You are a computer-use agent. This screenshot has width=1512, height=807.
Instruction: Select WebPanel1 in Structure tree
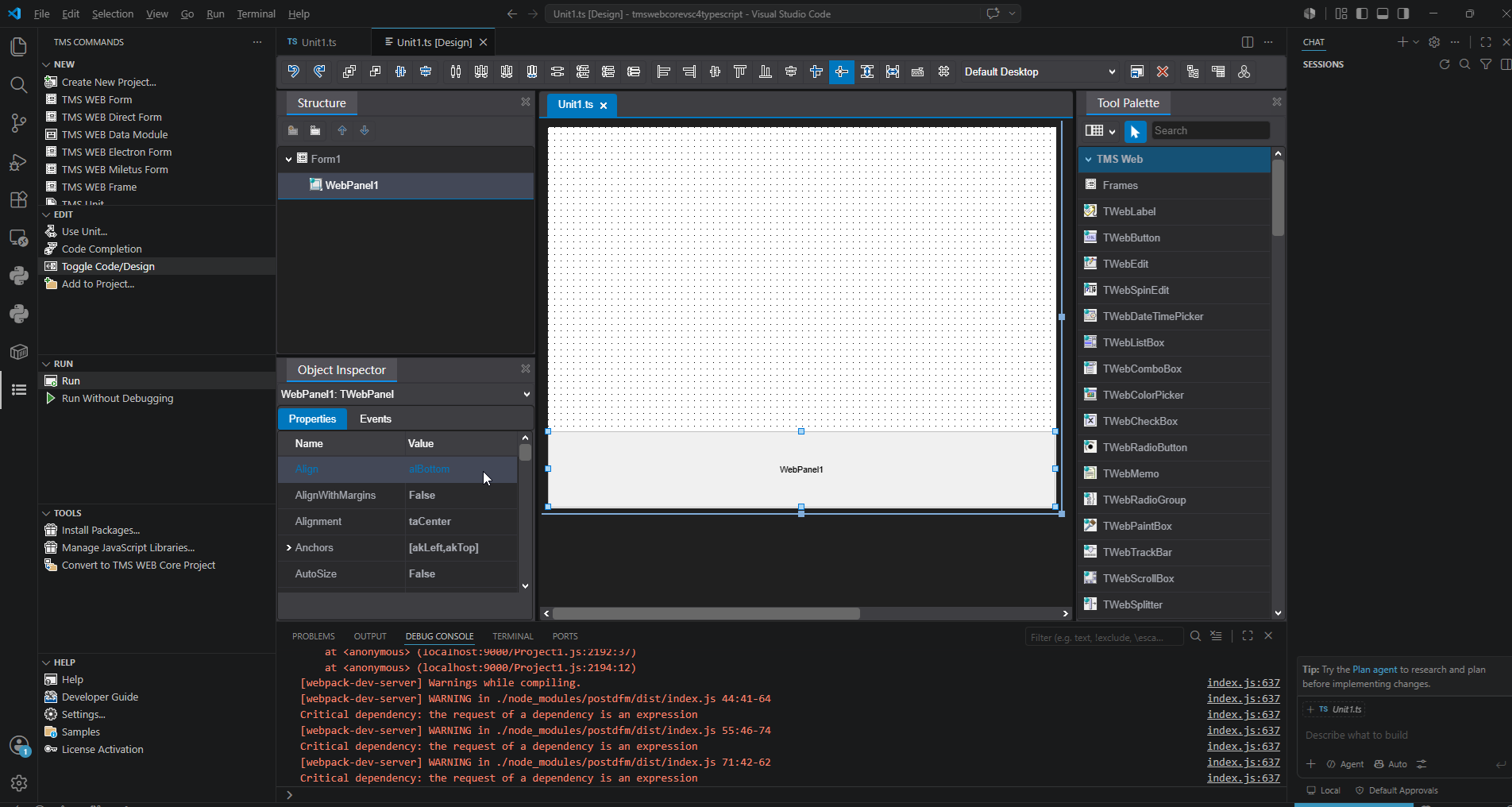click(406, 185)
